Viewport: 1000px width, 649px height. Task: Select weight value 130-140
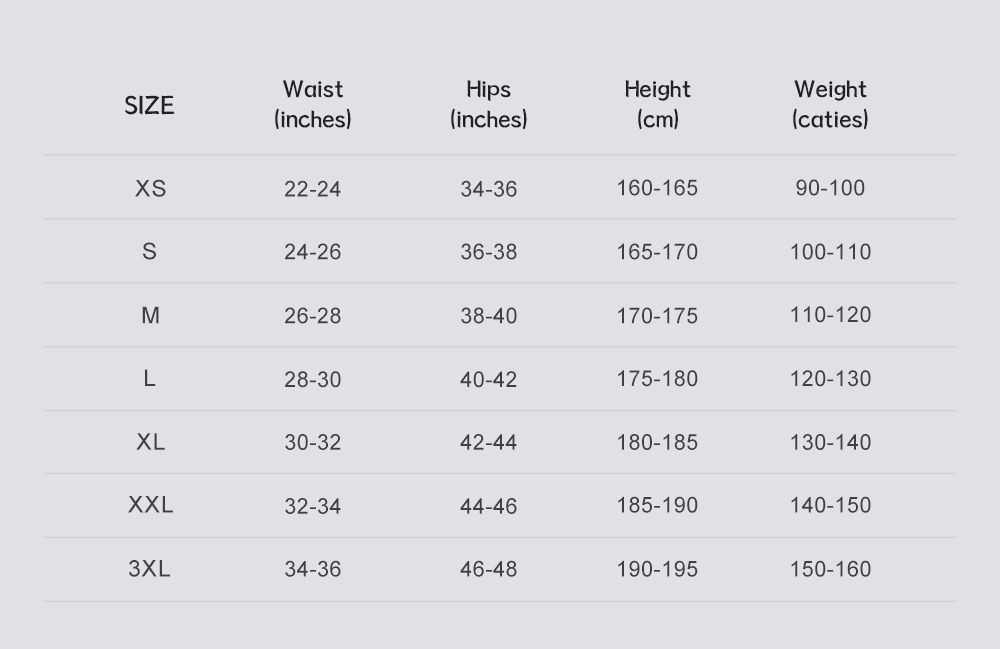[830, 442]
